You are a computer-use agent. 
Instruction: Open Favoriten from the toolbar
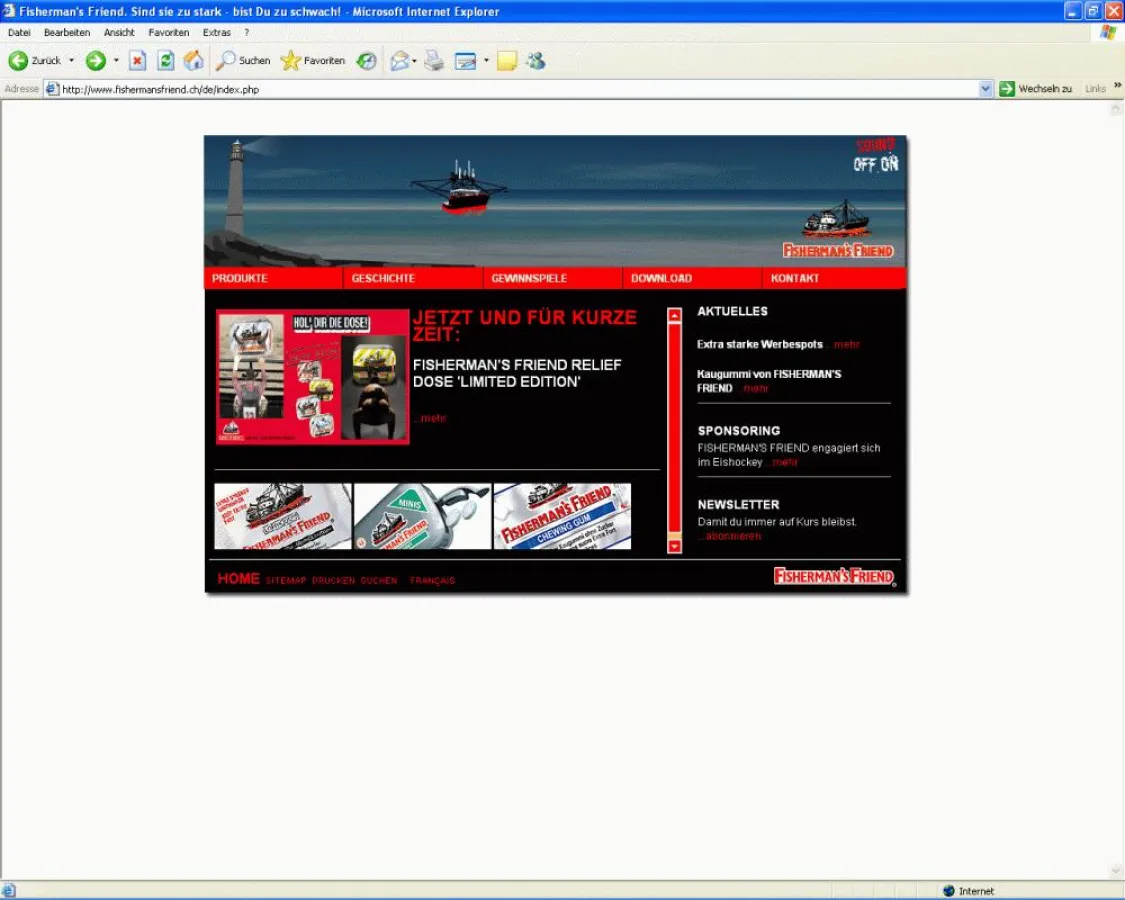click(313, 60)
